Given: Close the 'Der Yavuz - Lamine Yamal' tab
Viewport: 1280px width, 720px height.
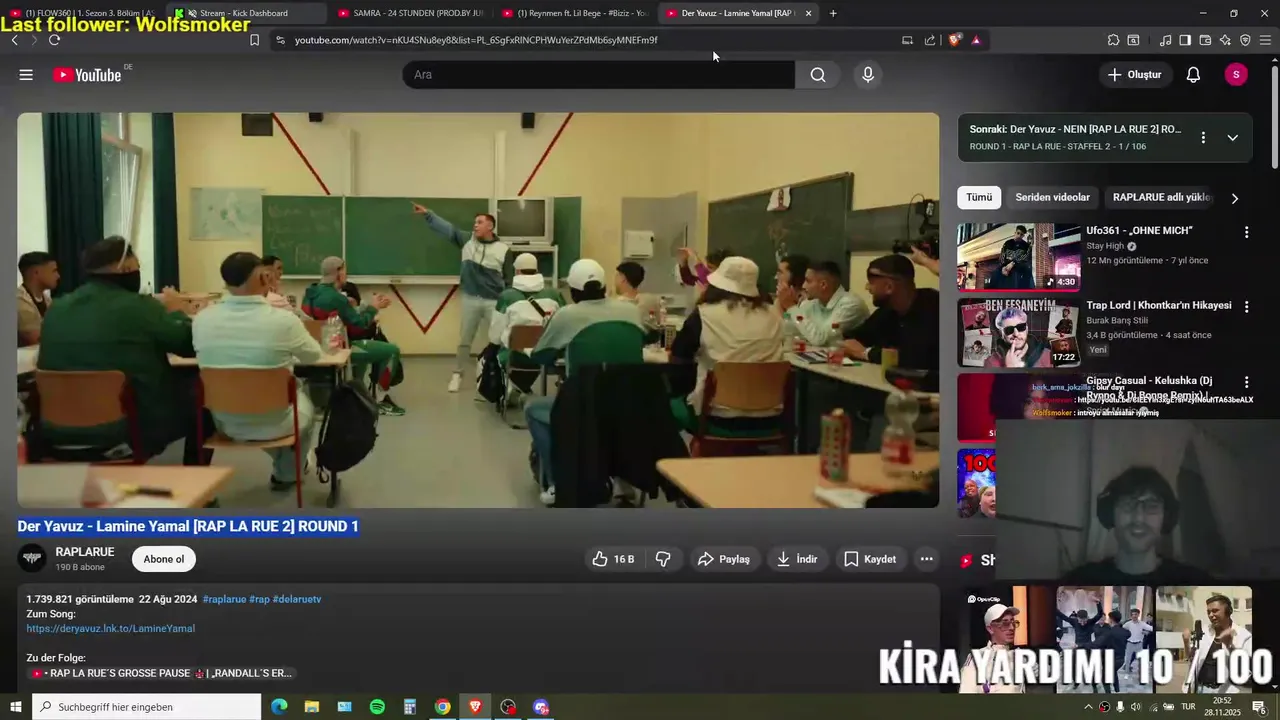Looking at the screenshot, I should click(x=808, y=13).
